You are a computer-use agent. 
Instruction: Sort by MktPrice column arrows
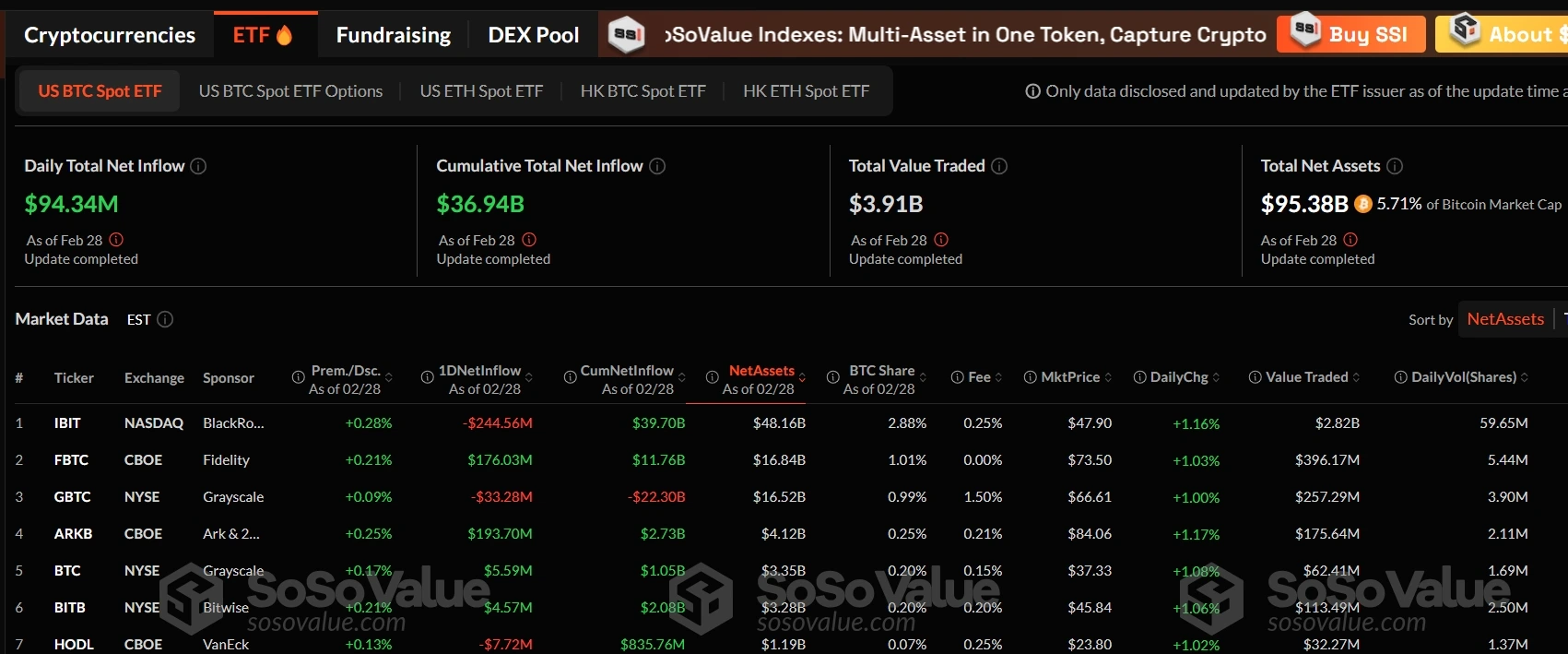coord(1108,377)
